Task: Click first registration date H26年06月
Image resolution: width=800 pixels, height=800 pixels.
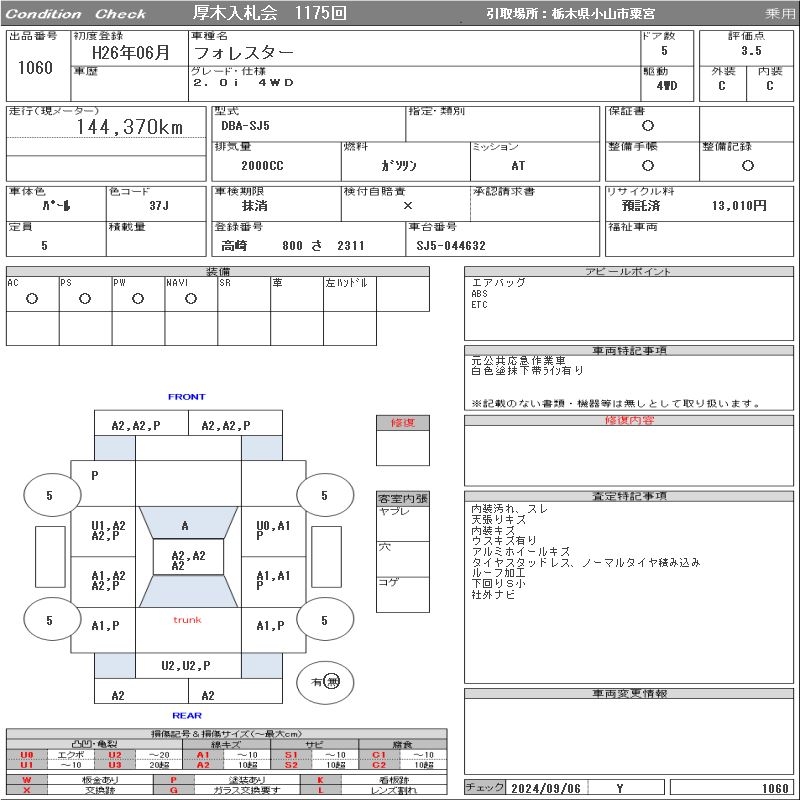Action: click(130, 53)
